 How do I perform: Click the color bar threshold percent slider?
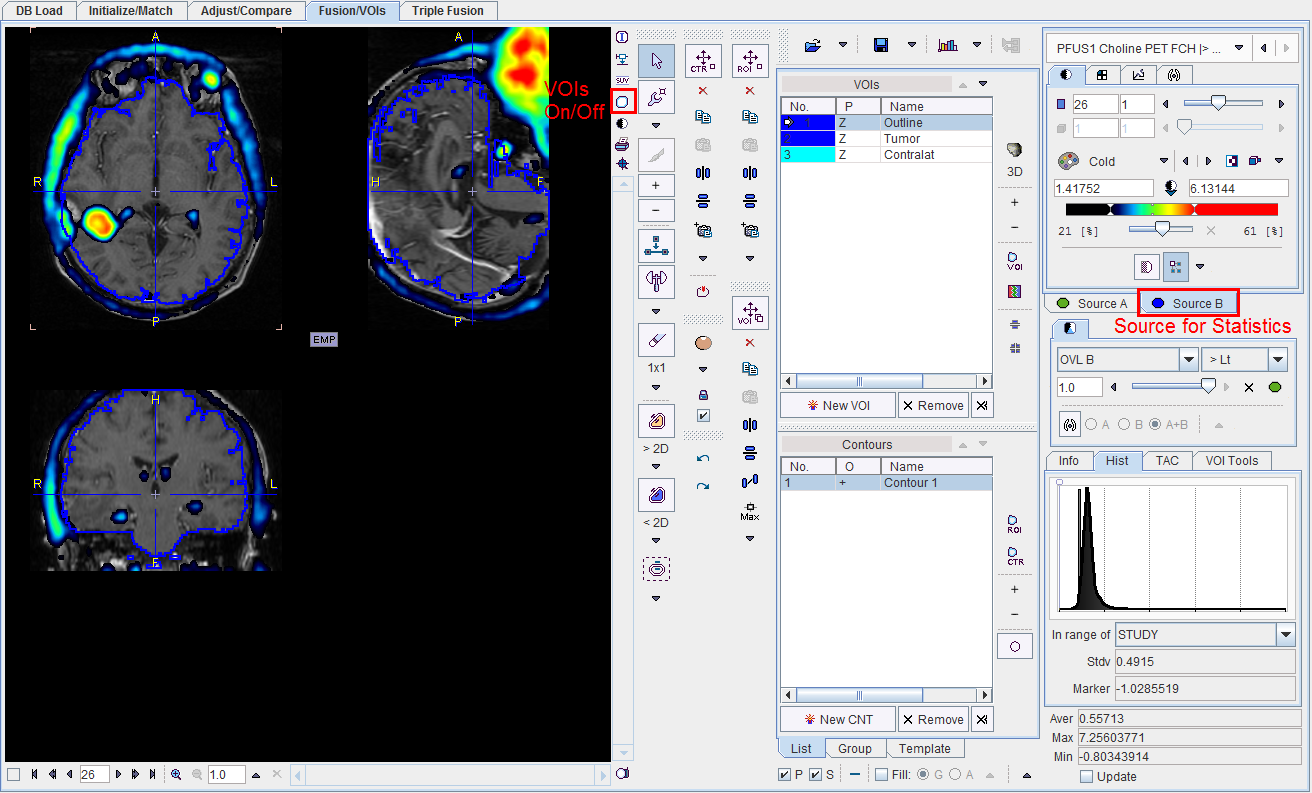pos(1163,230)
